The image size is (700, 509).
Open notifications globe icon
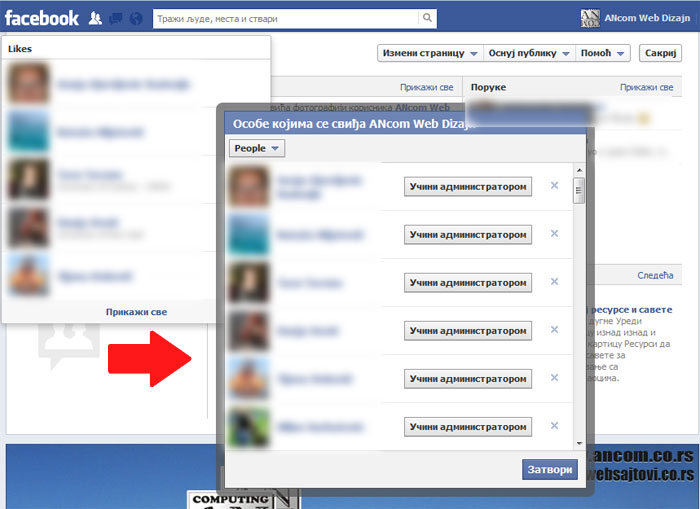136,18
